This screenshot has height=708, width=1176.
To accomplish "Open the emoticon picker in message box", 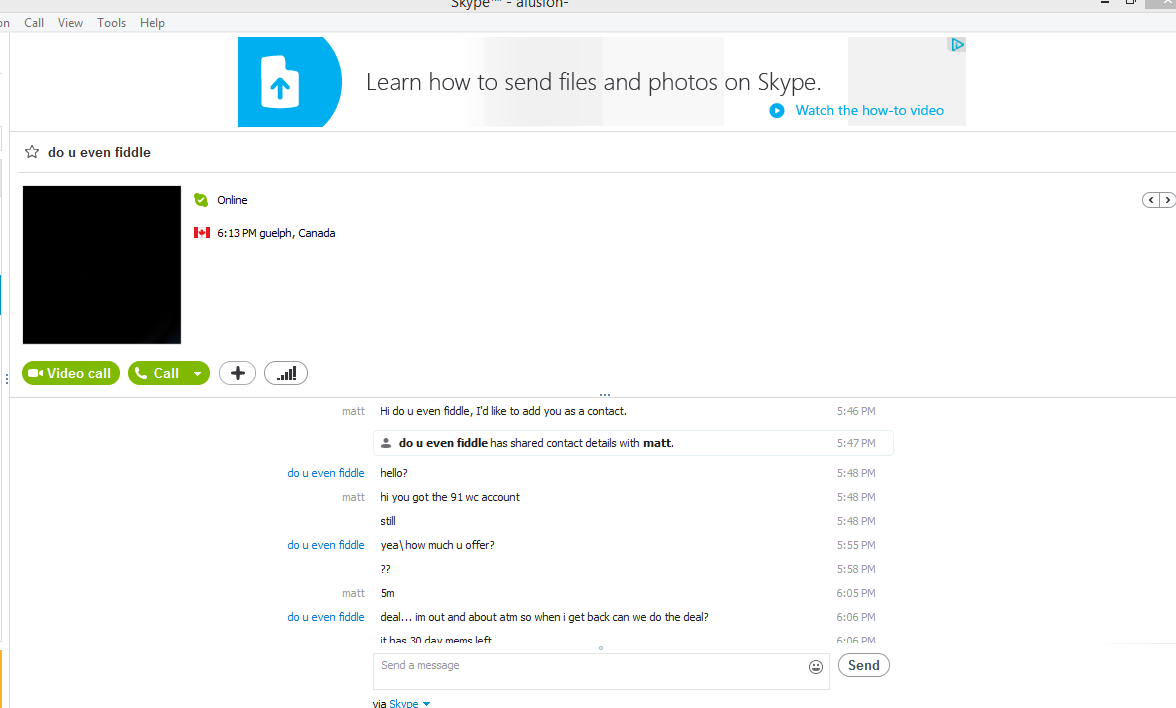I will coord(816,667).
